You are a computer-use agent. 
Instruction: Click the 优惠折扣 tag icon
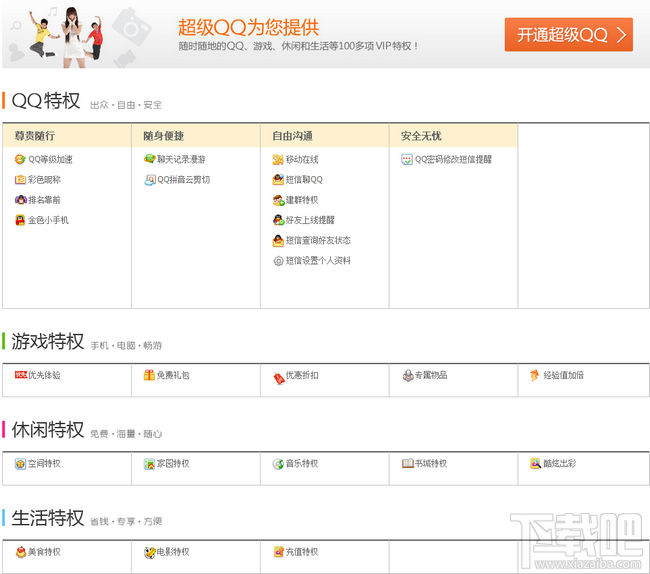(x=279, y=378)
